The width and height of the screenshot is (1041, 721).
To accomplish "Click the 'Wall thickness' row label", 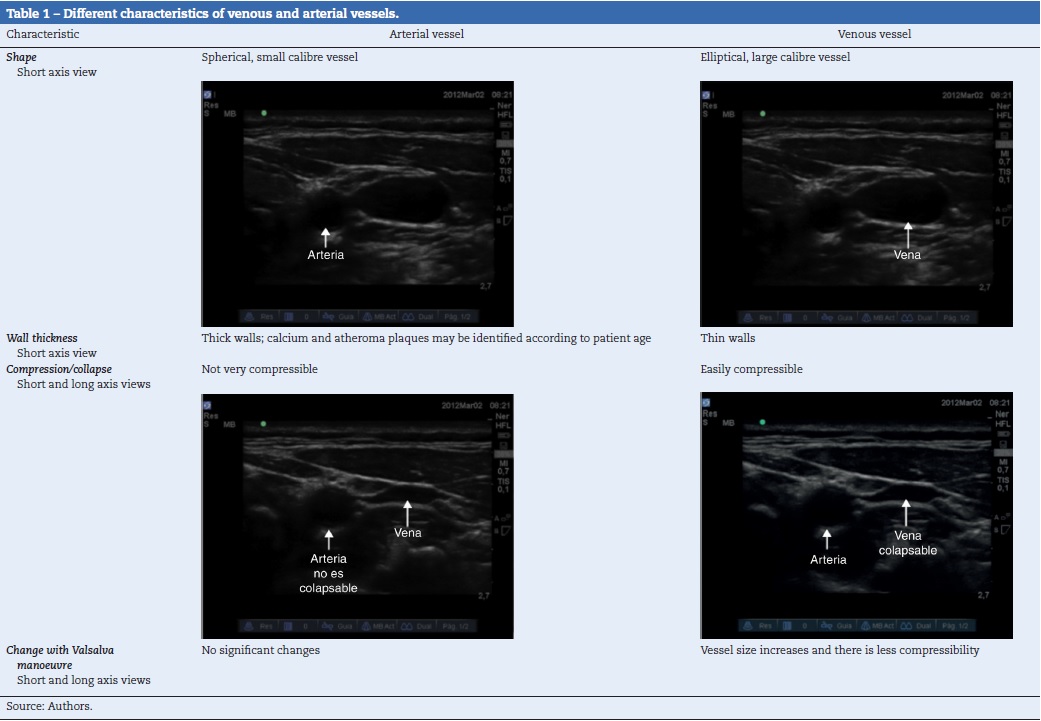I will (42, 338).
